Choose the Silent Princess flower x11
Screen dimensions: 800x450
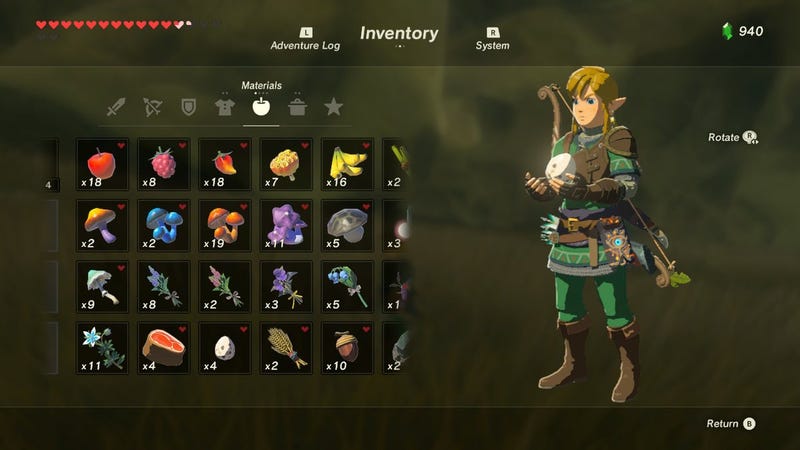click(x=102, y=348)
